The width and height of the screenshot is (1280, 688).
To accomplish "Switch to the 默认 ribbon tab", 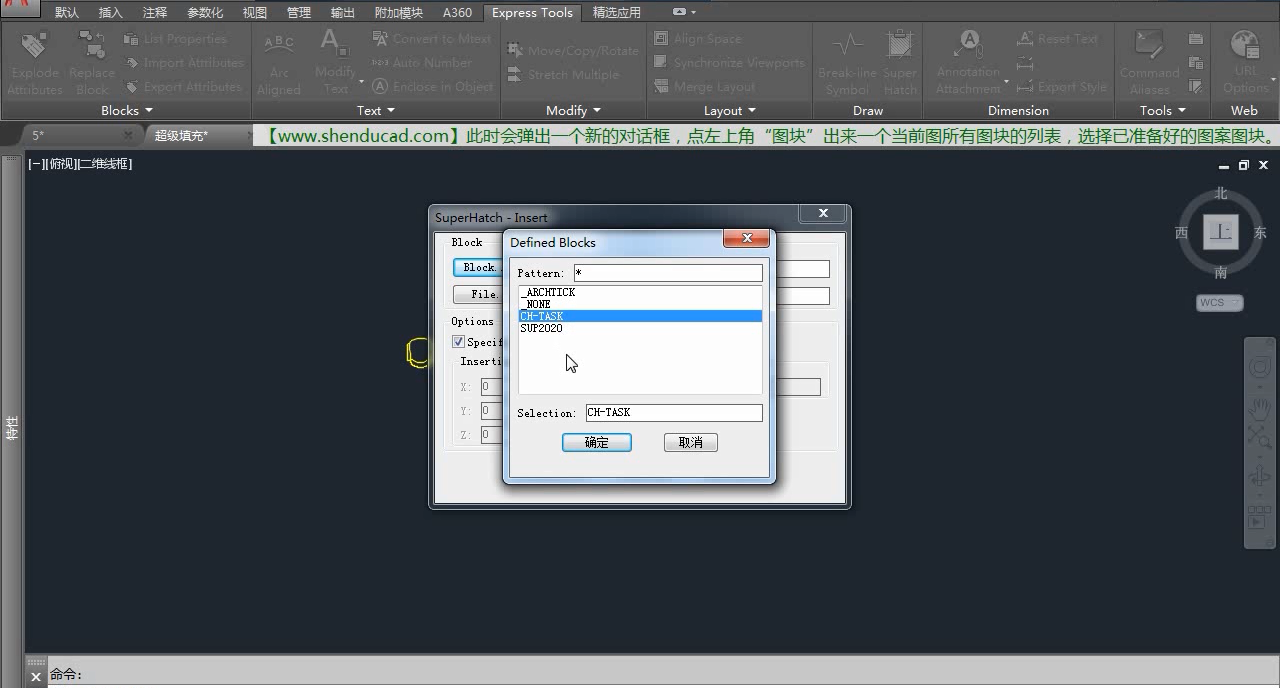I will (x=67, y=13).
